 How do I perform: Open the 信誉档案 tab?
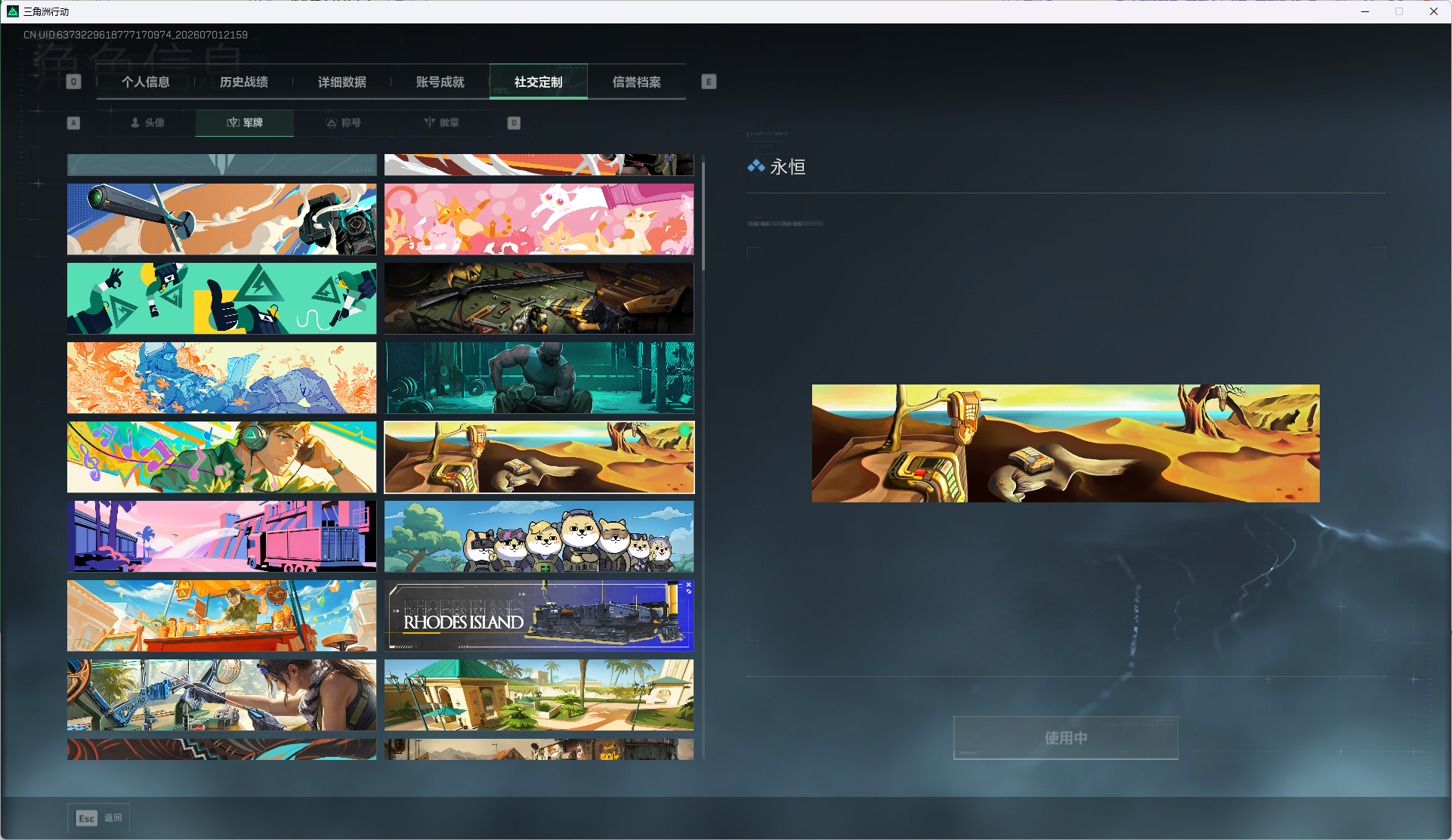pos(637,82)
